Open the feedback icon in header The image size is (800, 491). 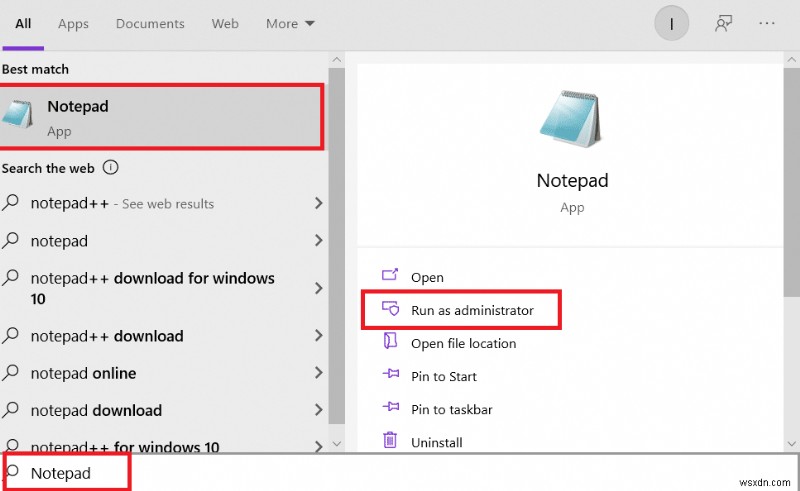(723, 24)
